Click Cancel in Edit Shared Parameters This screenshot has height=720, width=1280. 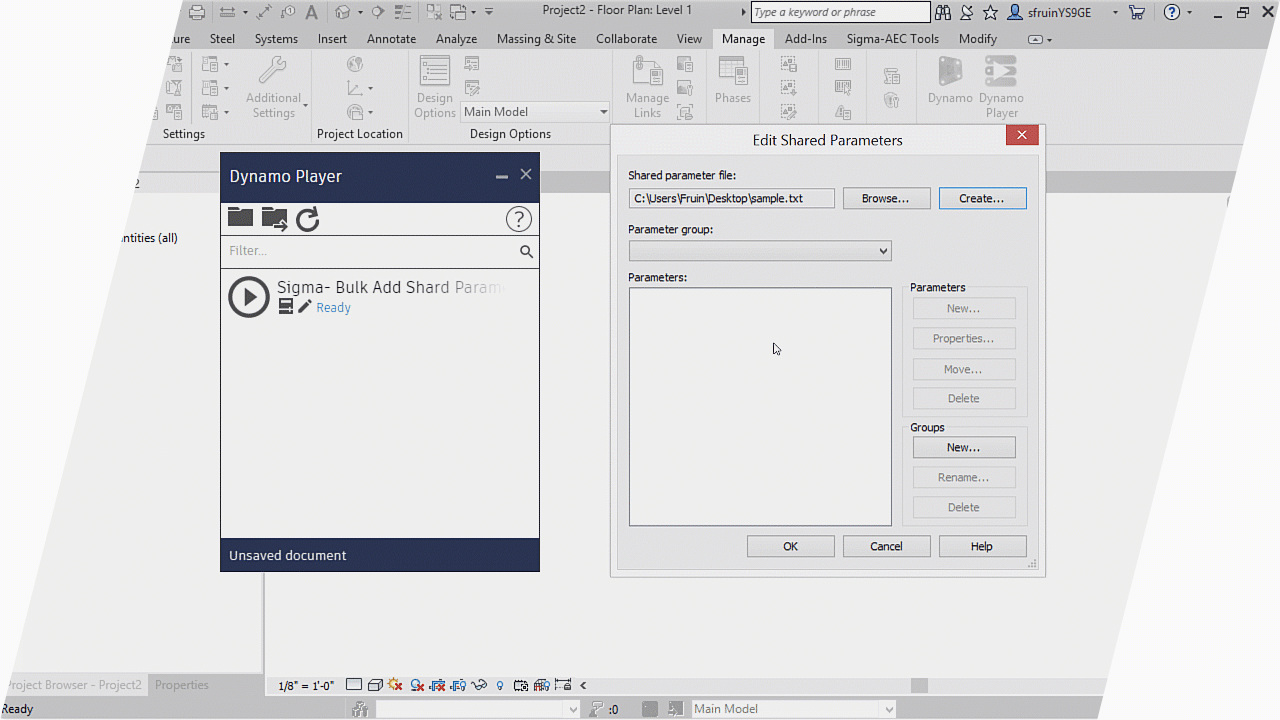coord(886,546)
